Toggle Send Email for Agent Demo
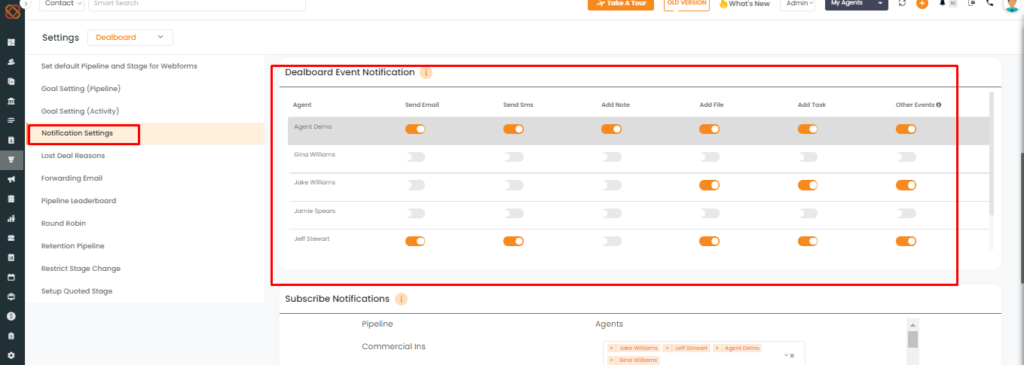 tap(415, 129)
